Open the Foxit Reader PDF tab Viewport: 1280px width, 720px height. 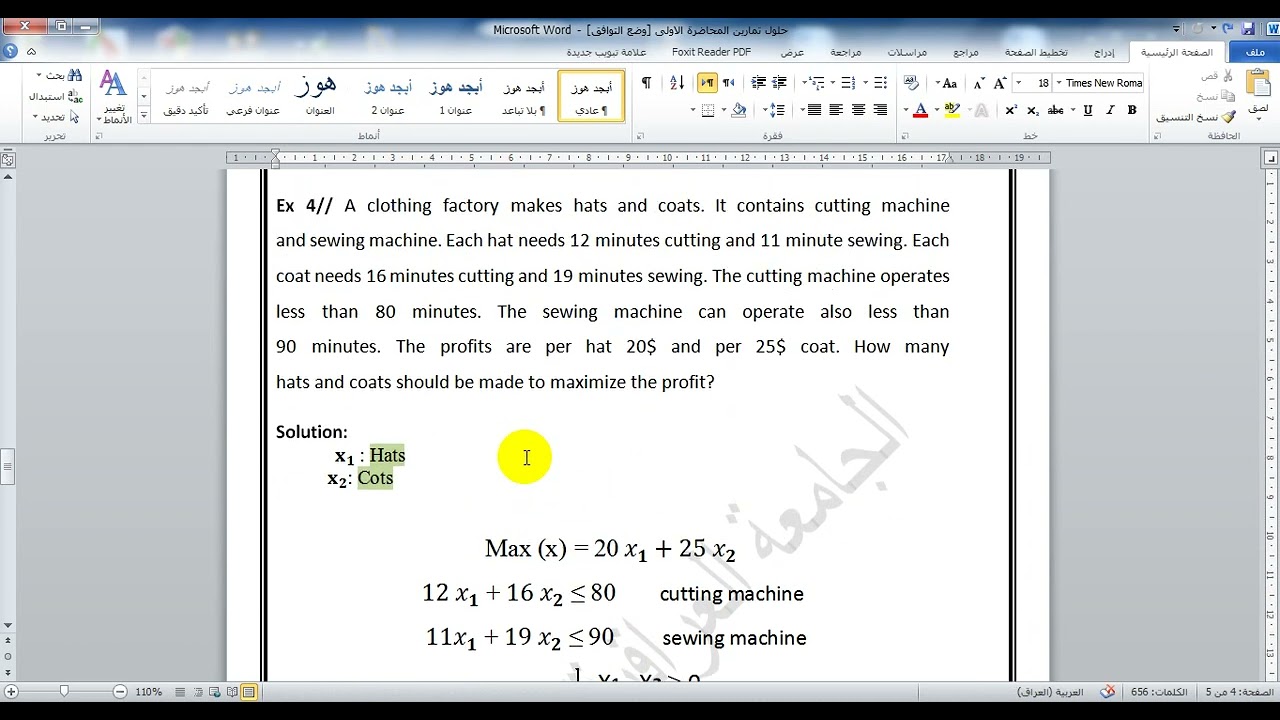click(711, 52)
